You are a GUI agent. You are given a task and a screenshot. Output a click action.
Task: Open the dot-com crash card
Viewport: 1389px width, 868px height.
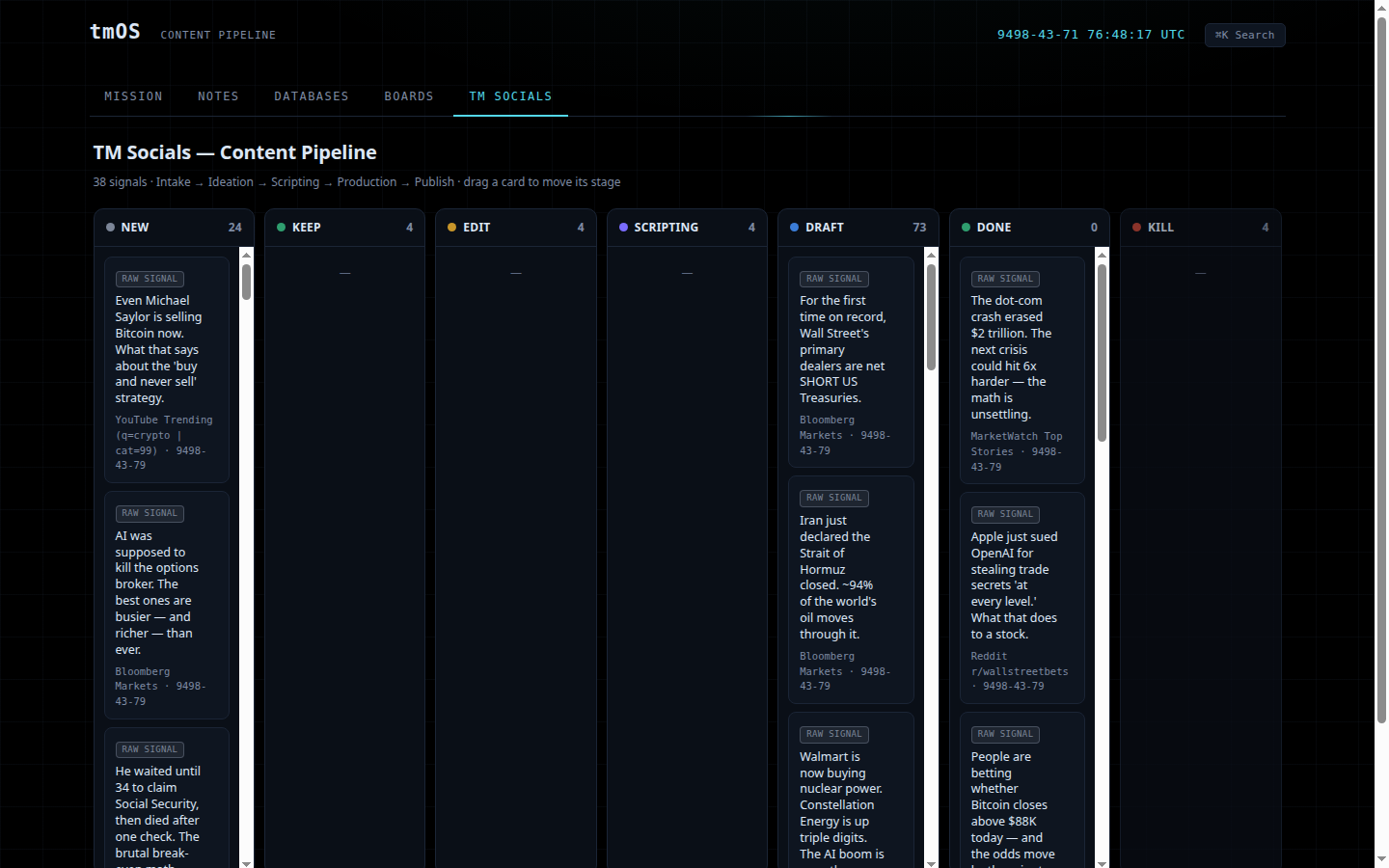pyautogui.click(x=1022, y=370)
